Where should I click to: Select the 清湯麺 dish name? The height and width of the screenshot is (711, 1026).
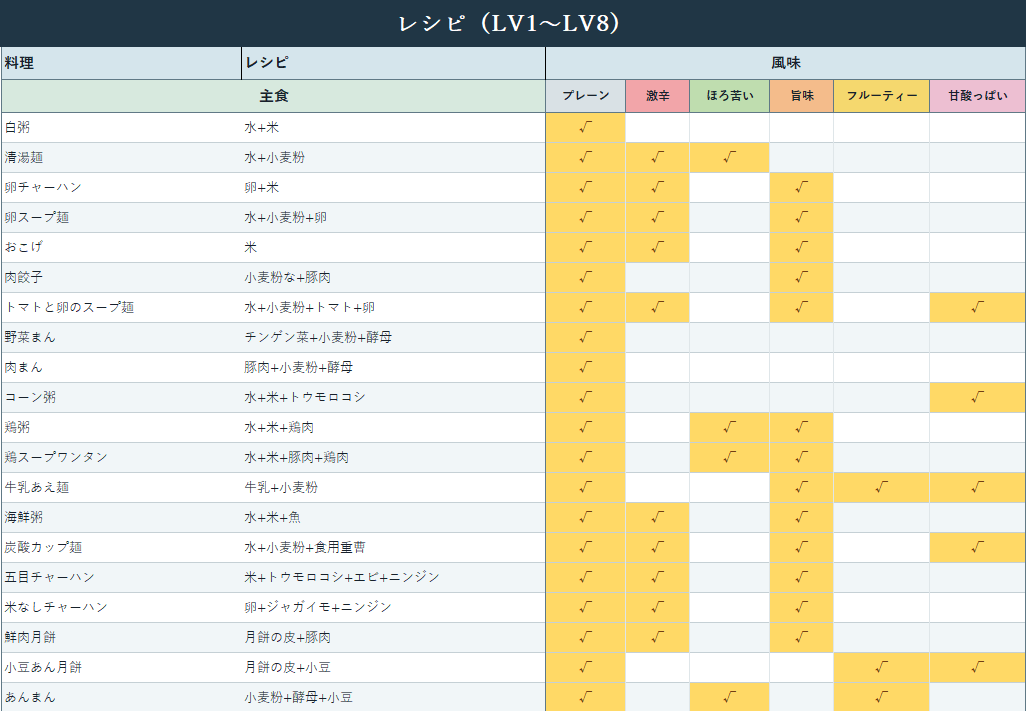(24, 158)
